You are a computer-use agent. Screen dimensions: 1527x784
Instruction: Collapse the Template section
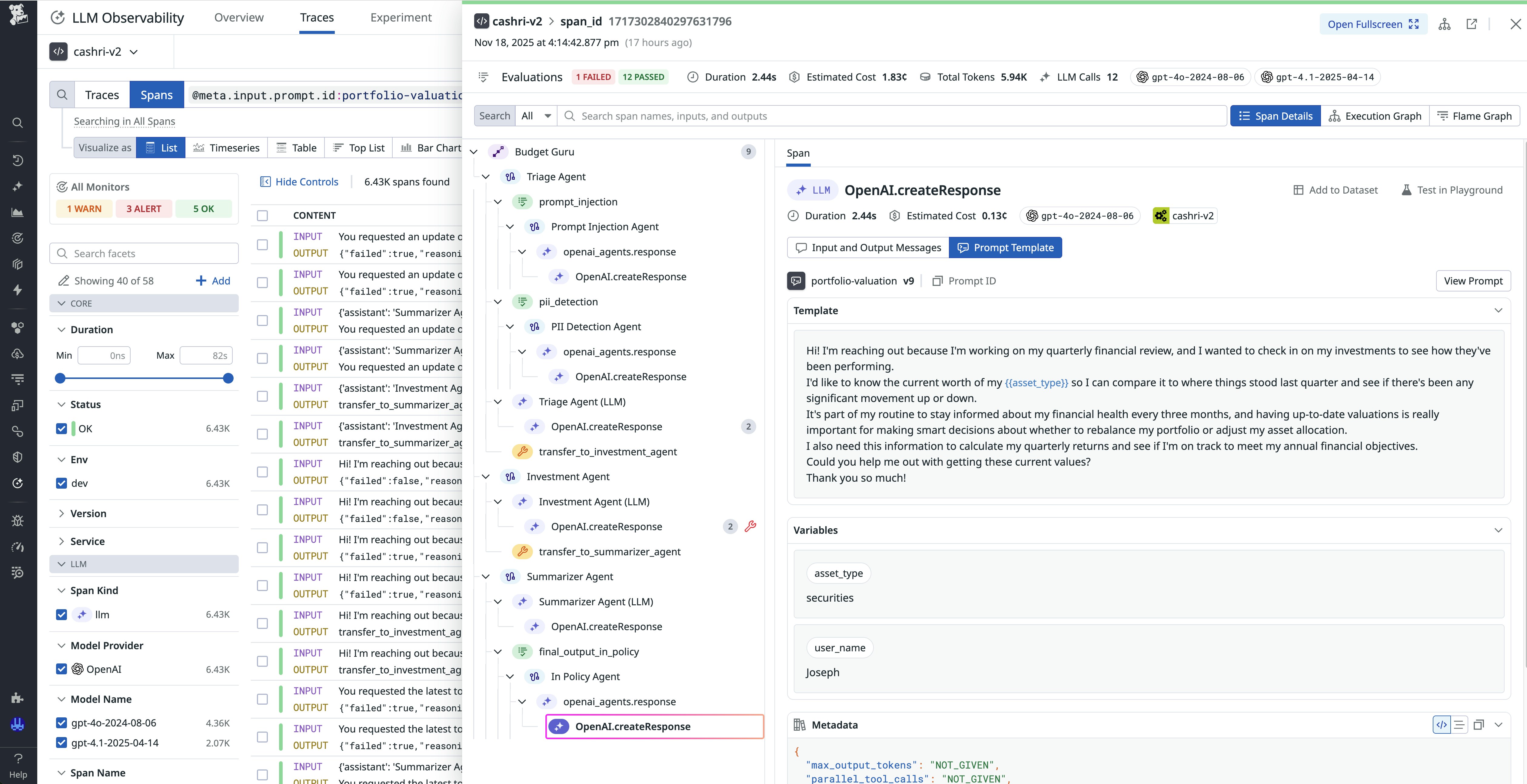pyautogui.click(x=1499, y=310)
